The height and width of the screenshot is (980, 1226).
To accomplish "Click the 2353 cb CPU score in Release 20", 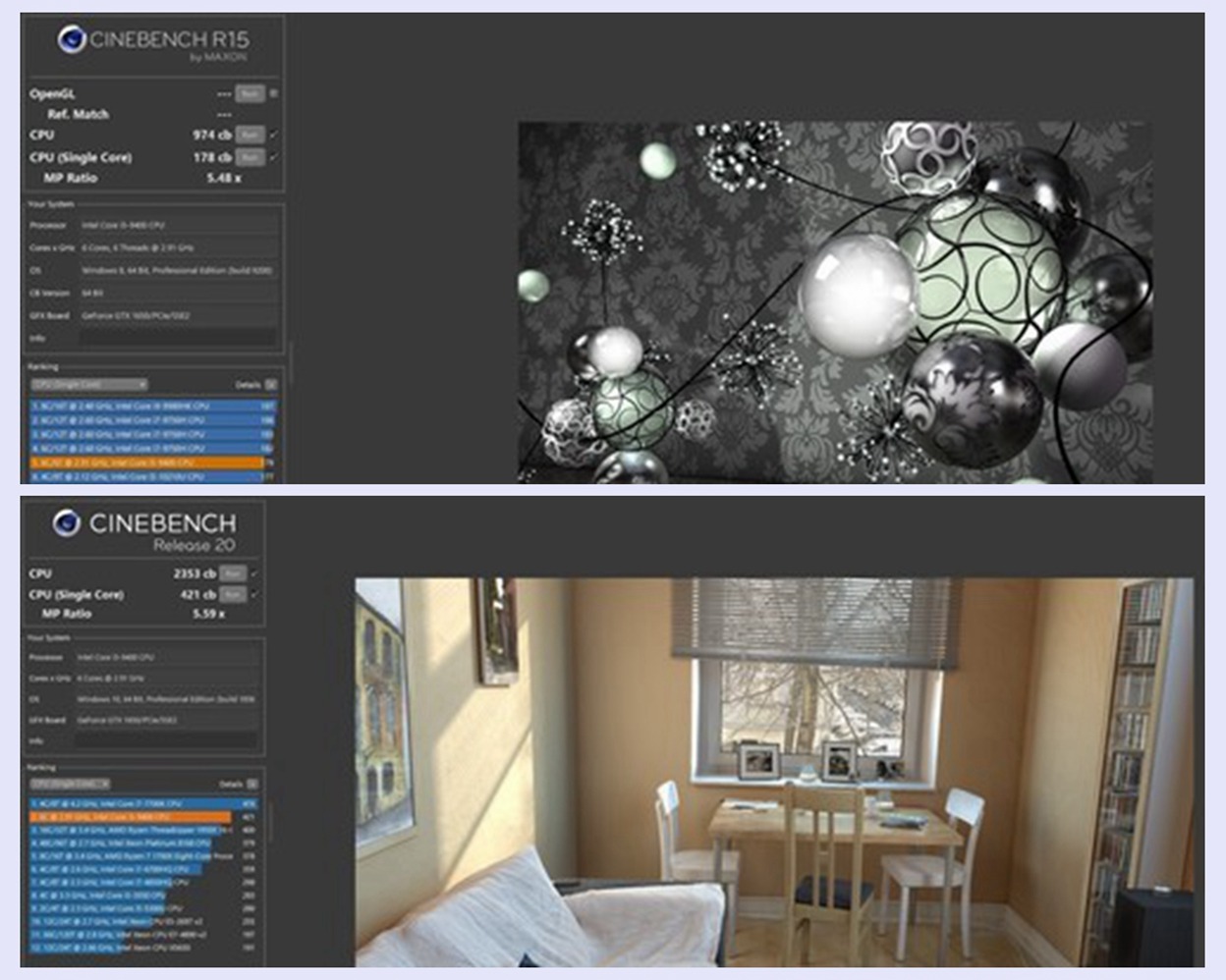I will point(195,573).
